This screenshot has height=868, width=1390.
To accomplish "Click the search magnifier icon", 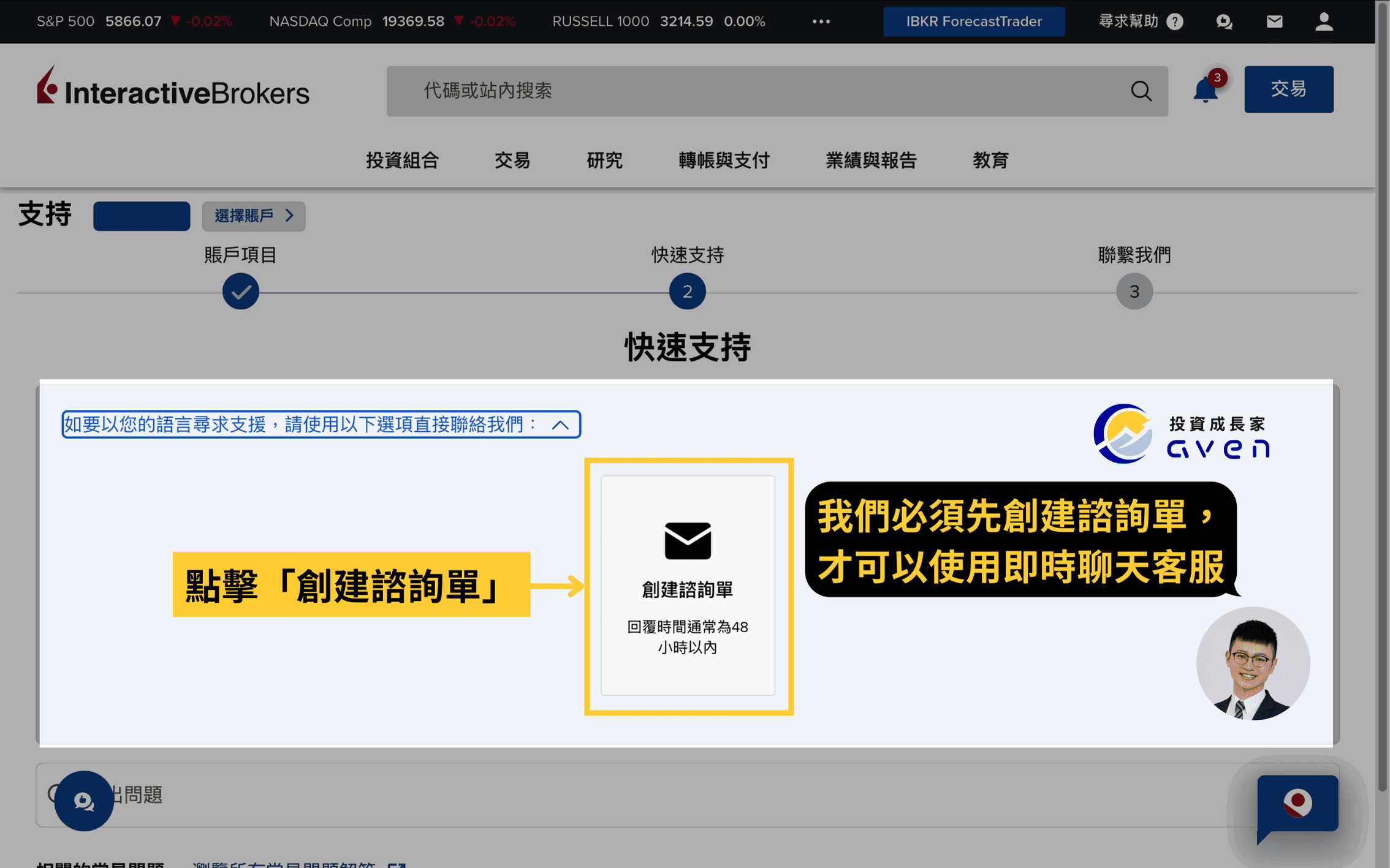I will 1141,91.
